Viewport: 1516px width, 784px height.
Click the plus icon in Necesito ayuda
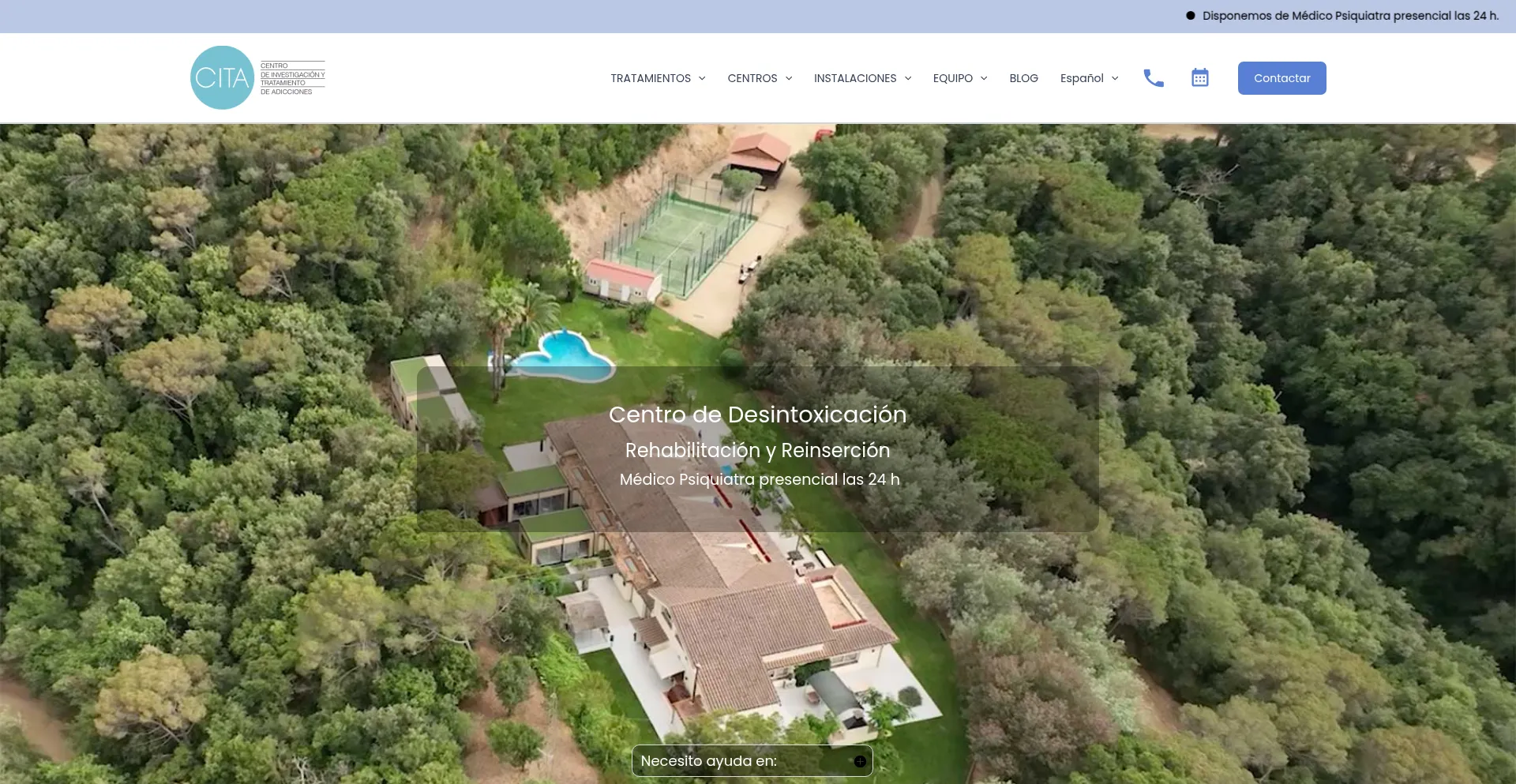[860, 761]
